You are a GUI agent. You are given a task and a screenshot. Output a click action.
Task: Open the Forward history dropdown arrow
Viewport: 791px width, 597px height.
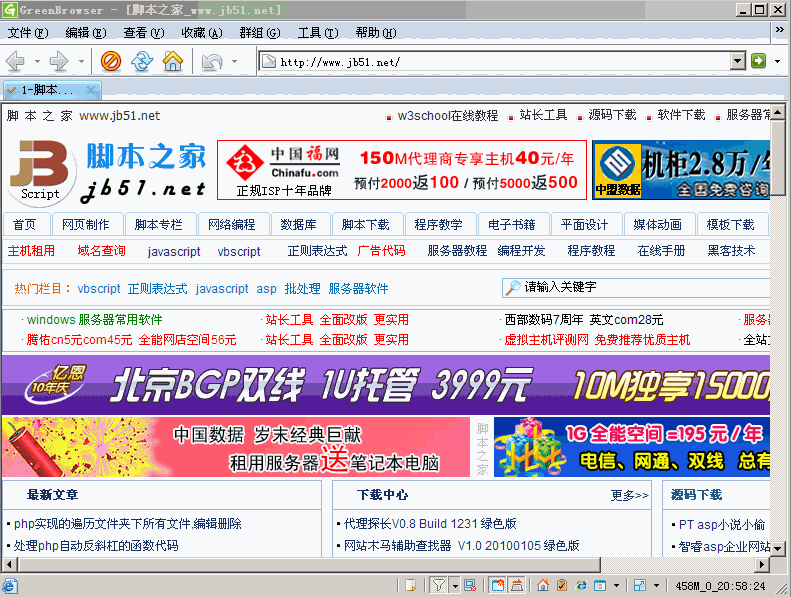pos(81,62)
